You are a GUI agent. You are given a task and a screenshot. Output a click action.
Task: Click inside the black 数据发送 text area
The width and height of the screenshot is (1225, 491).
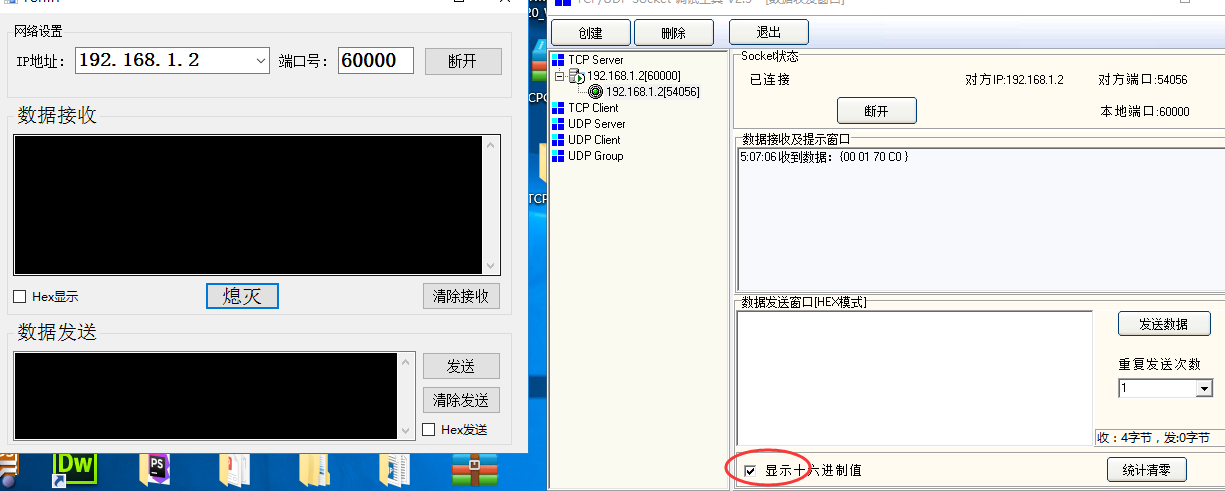click(206, 396)
